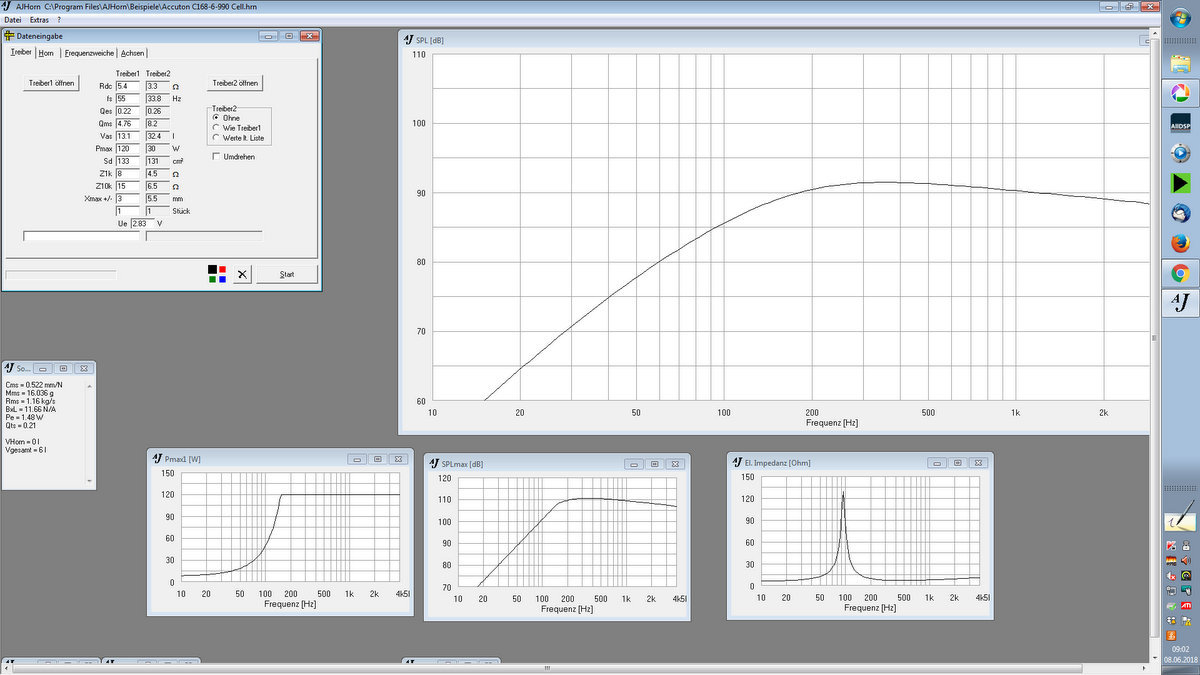Open Thunderbird from the taskbar
Image resolution: width=1200 pixels, height=675 pixels.
point(1179,214)
